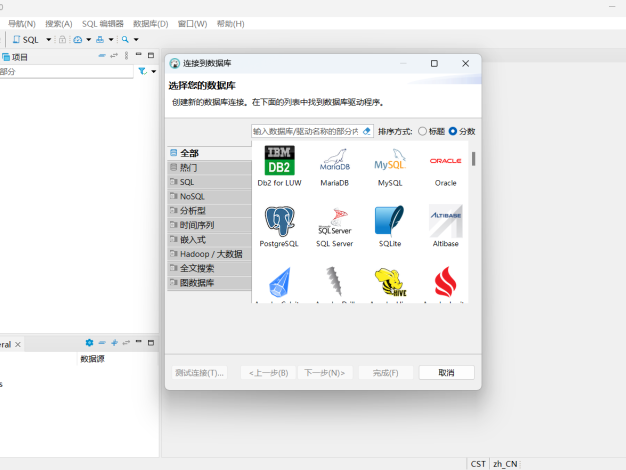
Task: Choose the PostgreSQL elephant icon
Action: pos(279,221)
